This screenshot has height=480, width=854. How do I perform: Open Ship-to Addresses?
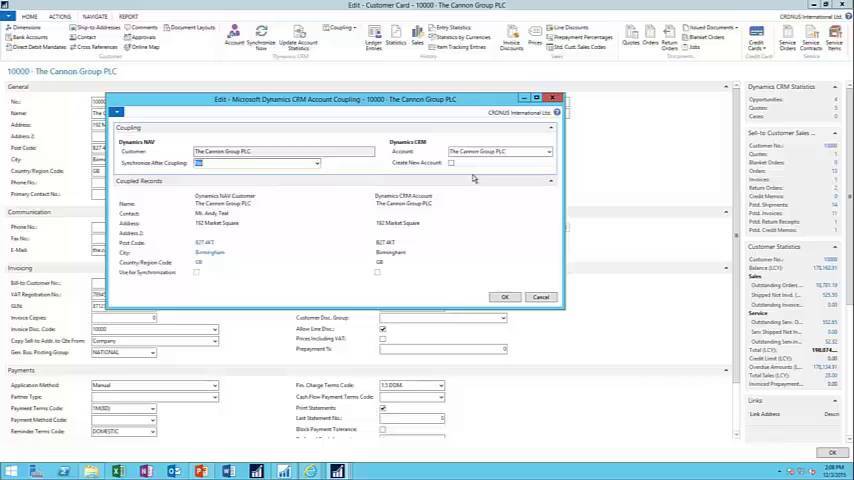click(x=95, y=27)
